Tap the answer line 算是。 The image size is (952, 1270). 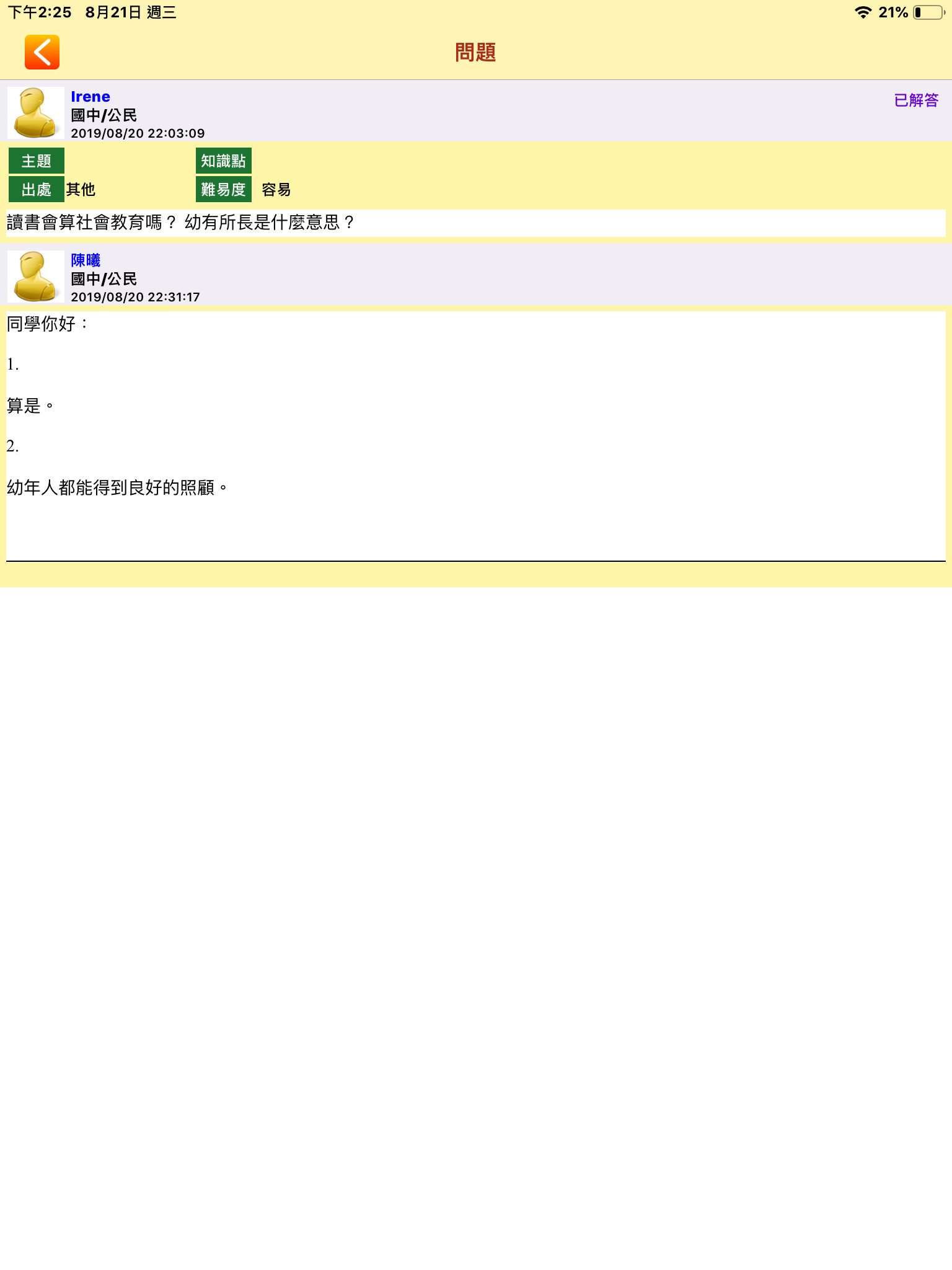click(x=30, y=406)
